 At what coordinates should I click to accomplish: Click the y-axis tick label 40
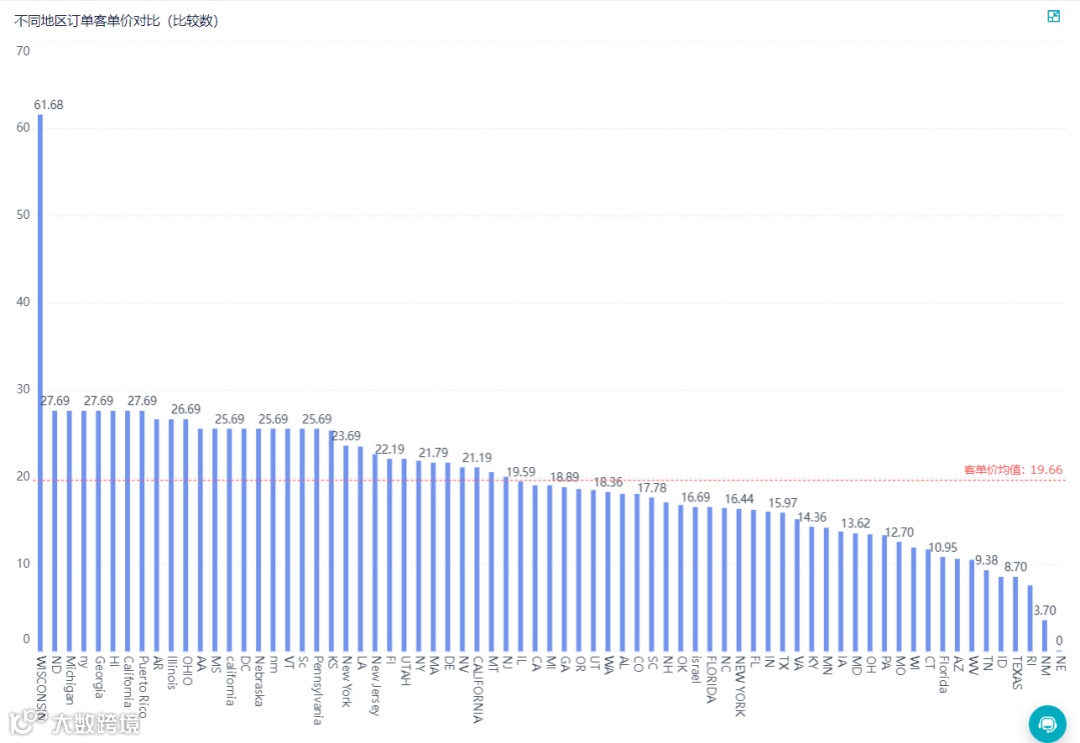pos(23,302)
